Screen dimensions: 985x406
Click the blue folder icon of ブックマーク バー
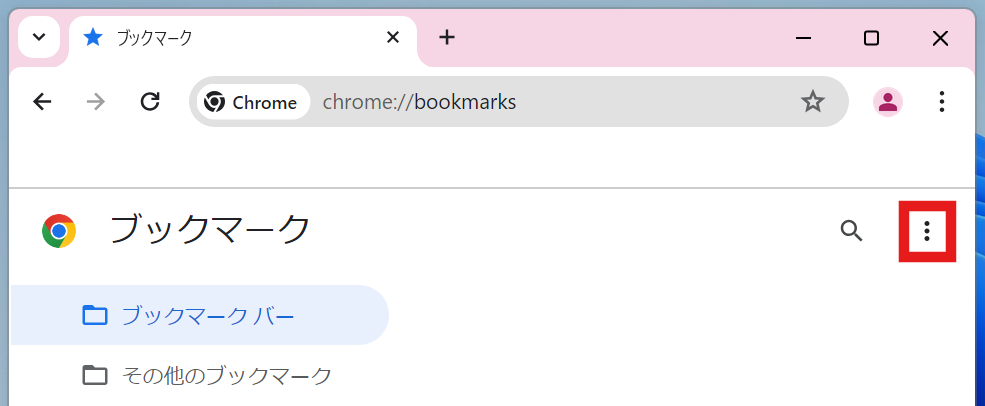[x=95, y=315]
